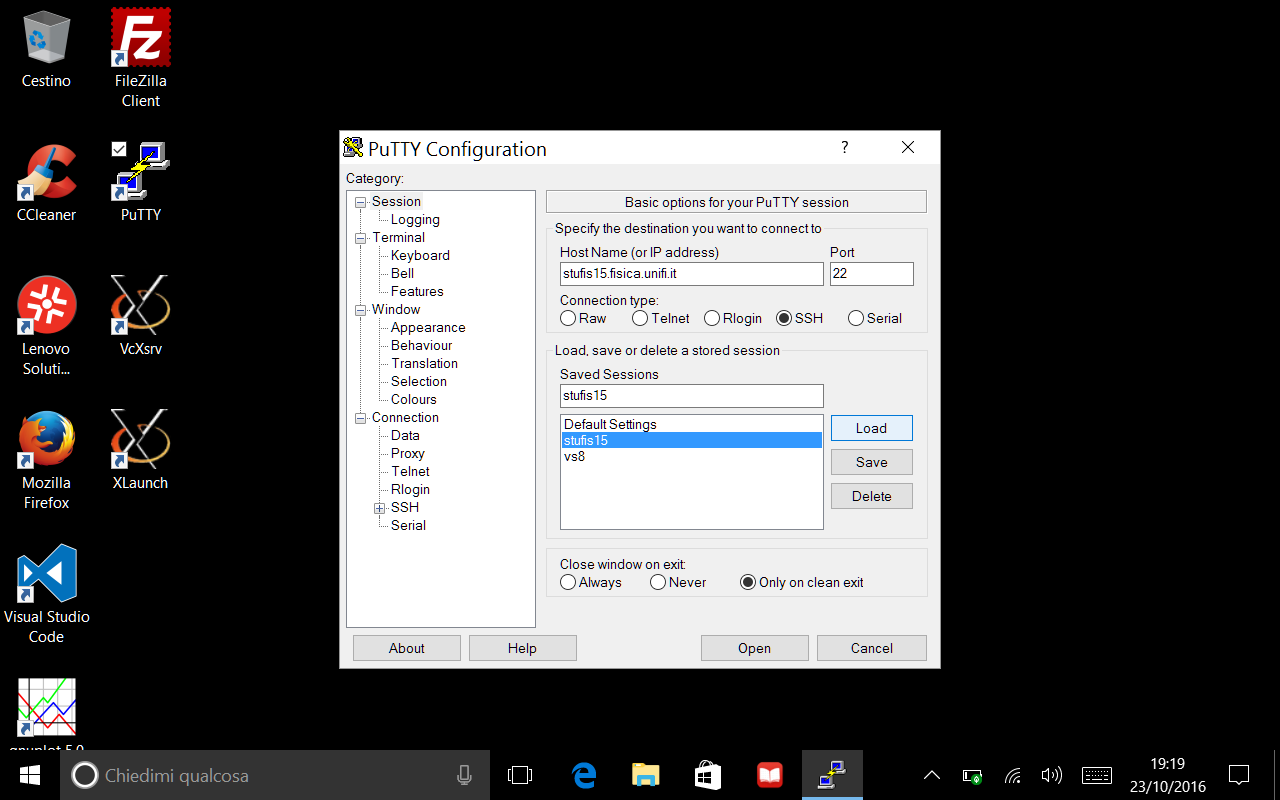Select the XLaunch desktop icon

click(x=140, y=450)
